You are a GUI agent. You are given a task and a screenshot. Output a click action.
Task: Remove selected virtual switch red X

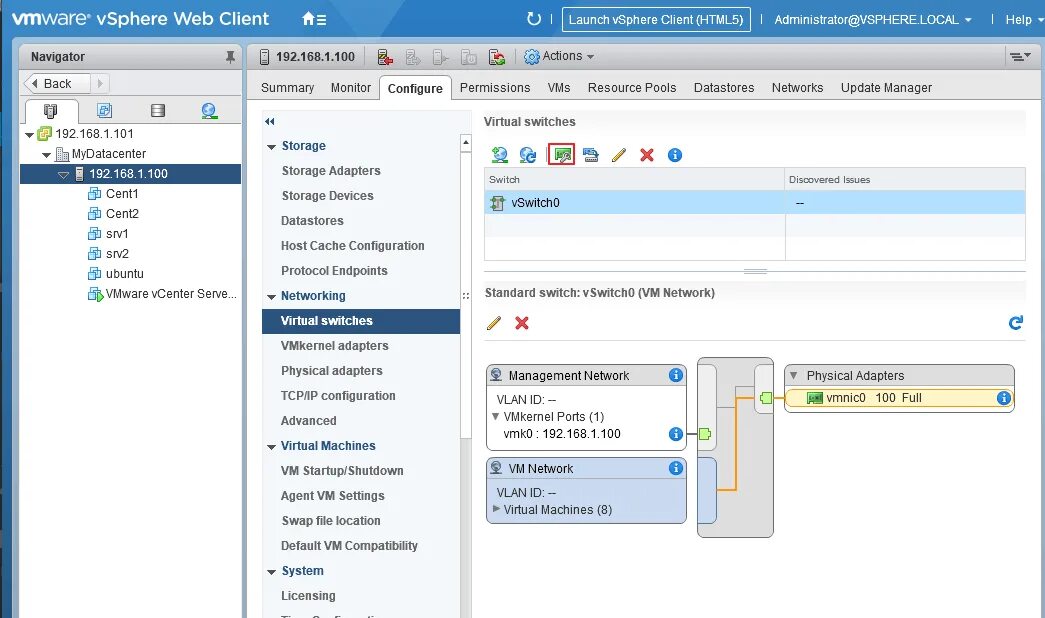646,155
